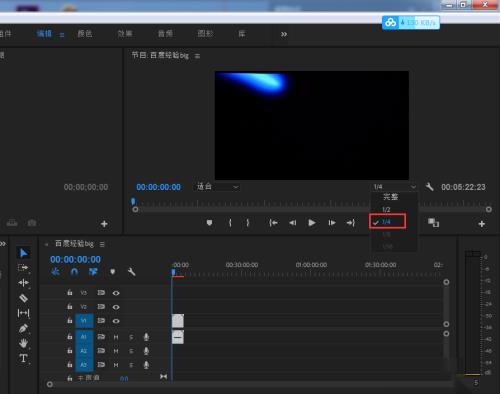500x394 pixels.
Task: Go to In point in Program Monitor
Action: click(273, 223)
